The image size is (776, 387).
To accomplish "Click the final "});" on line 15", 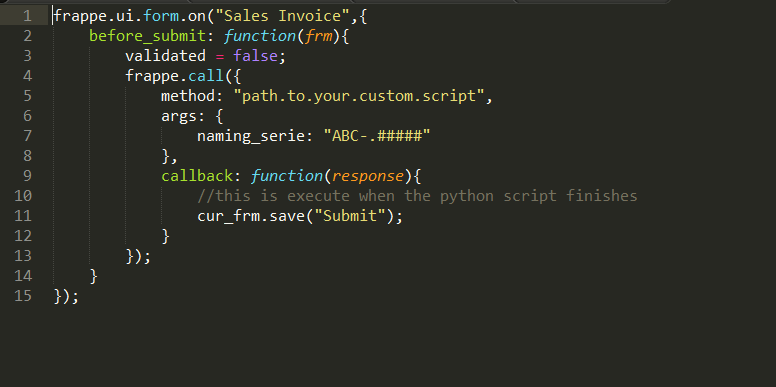I will (x=66, y=296).
